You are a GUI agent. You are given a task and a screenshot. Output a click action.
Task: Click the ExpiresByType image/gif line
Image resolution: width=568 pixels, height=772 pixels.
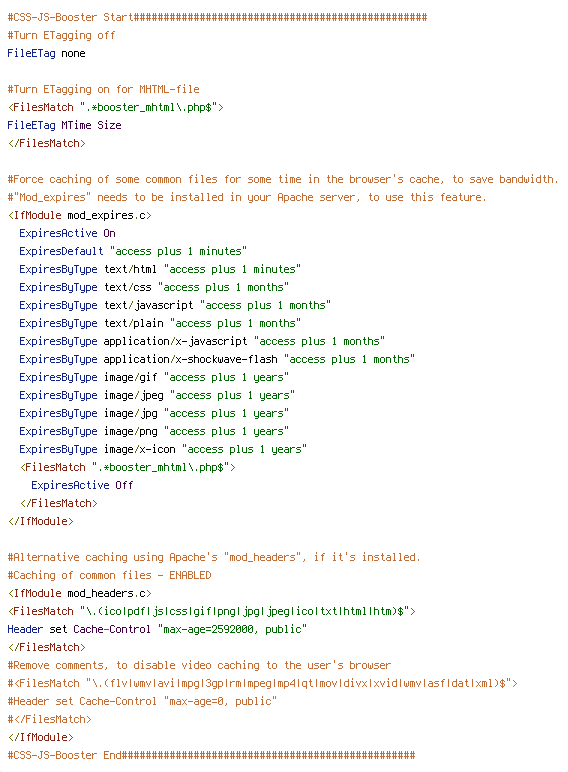click(x=154, y=377)
